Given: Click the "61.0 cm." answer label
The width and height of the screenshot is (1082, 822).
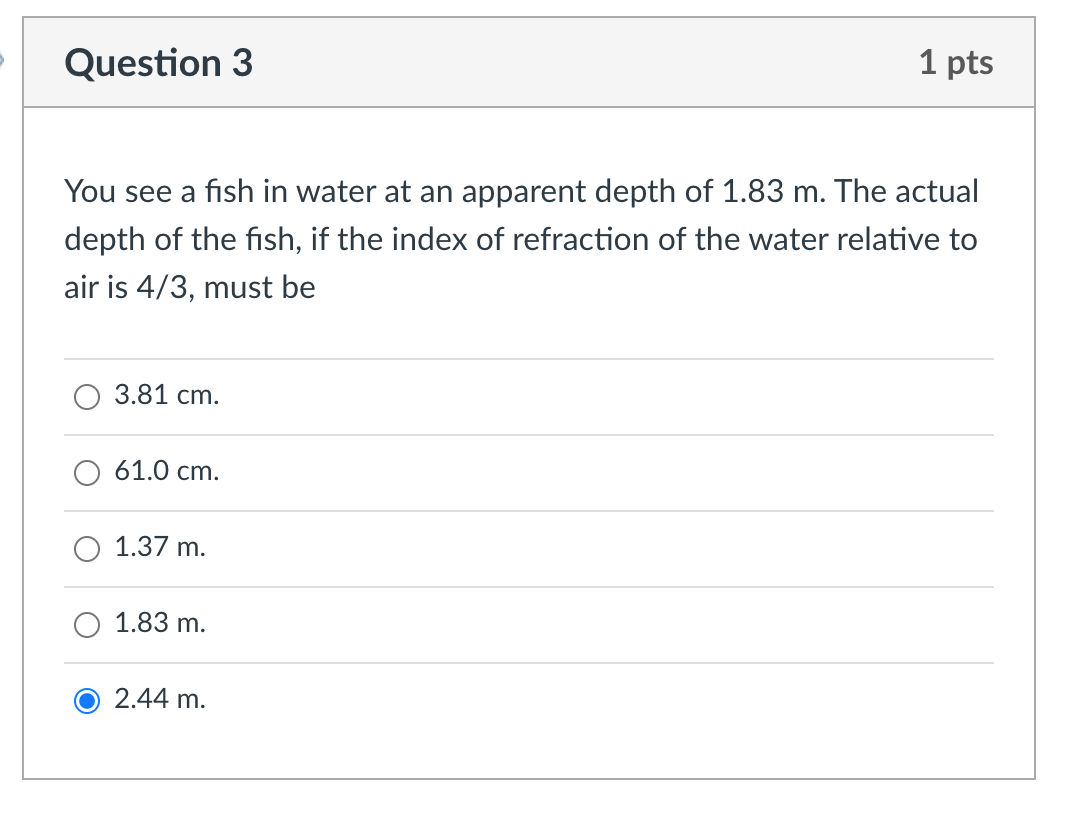Looking at the screenshot, I should 166,472.
